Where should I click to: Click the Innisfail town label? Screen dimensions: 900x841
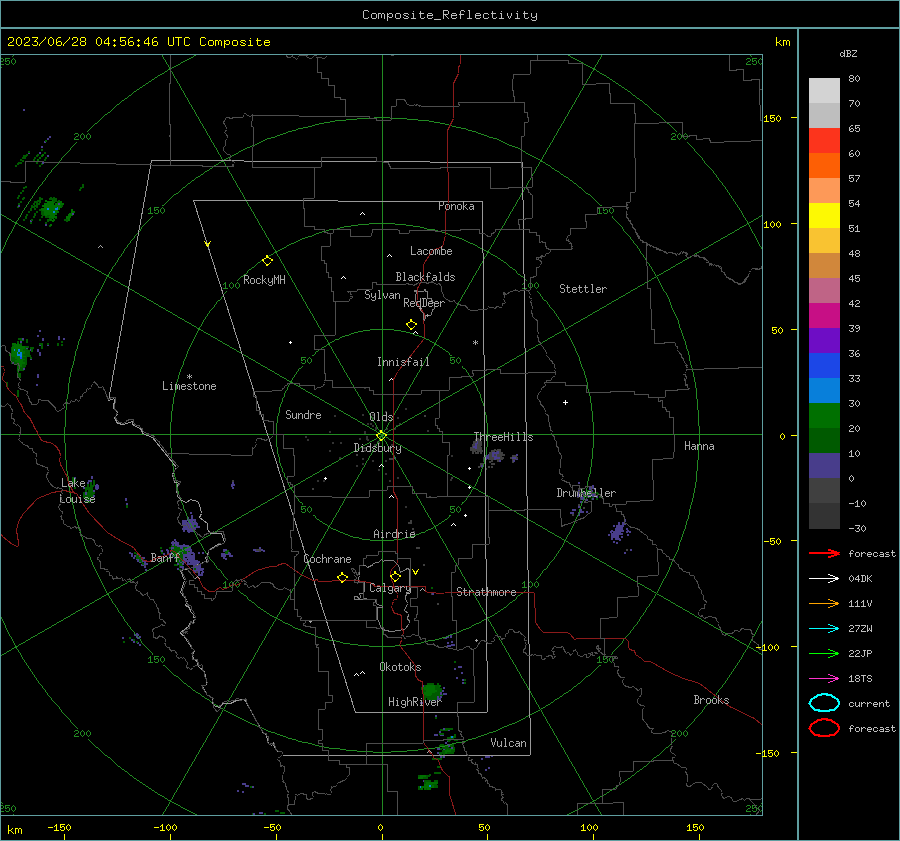[x=403, y=362]
